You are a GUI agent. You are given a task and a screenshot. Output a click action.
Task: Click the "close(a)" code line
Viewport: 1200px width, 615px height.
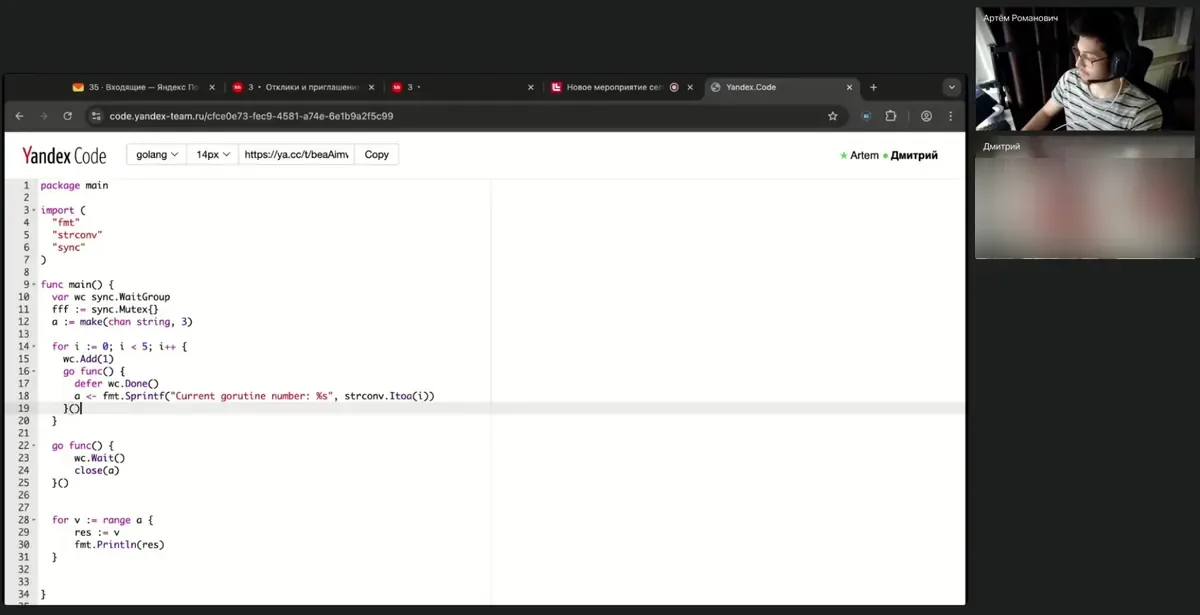click(97, 470)
